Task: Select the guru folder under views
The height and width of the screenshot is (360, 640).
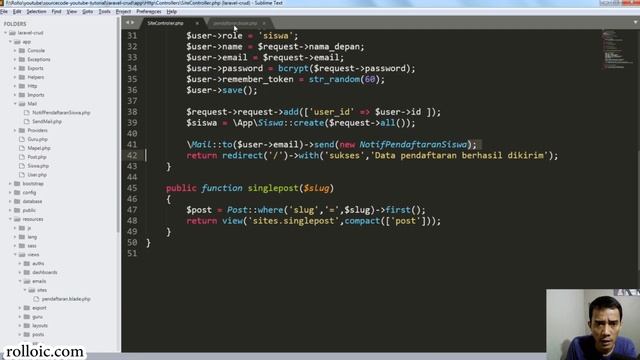Action: coord(38,317)
